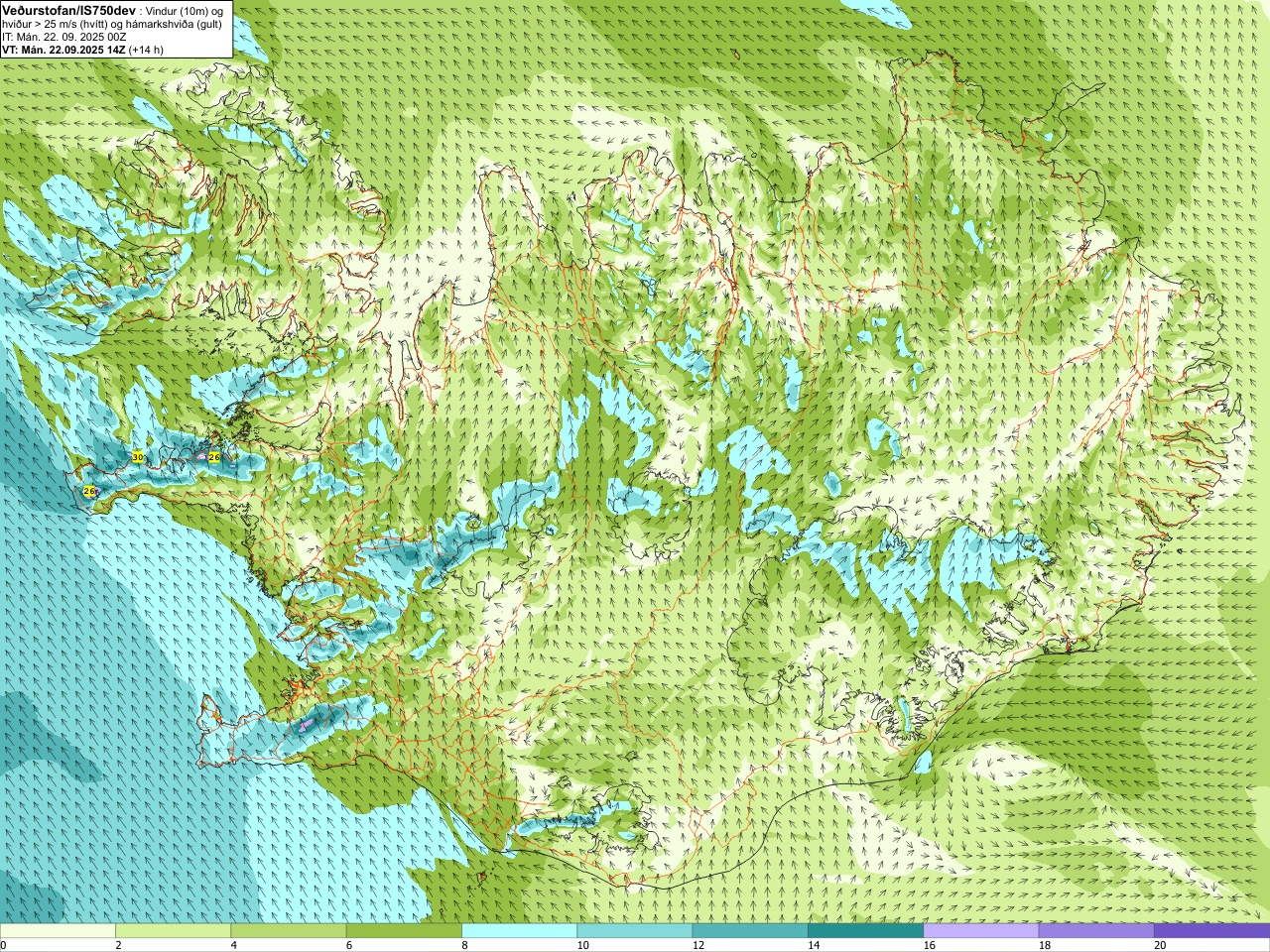This screenshot has width=1270, height=952.
Task: Click the scale label '12'
Action: click(x=698, y=945)
